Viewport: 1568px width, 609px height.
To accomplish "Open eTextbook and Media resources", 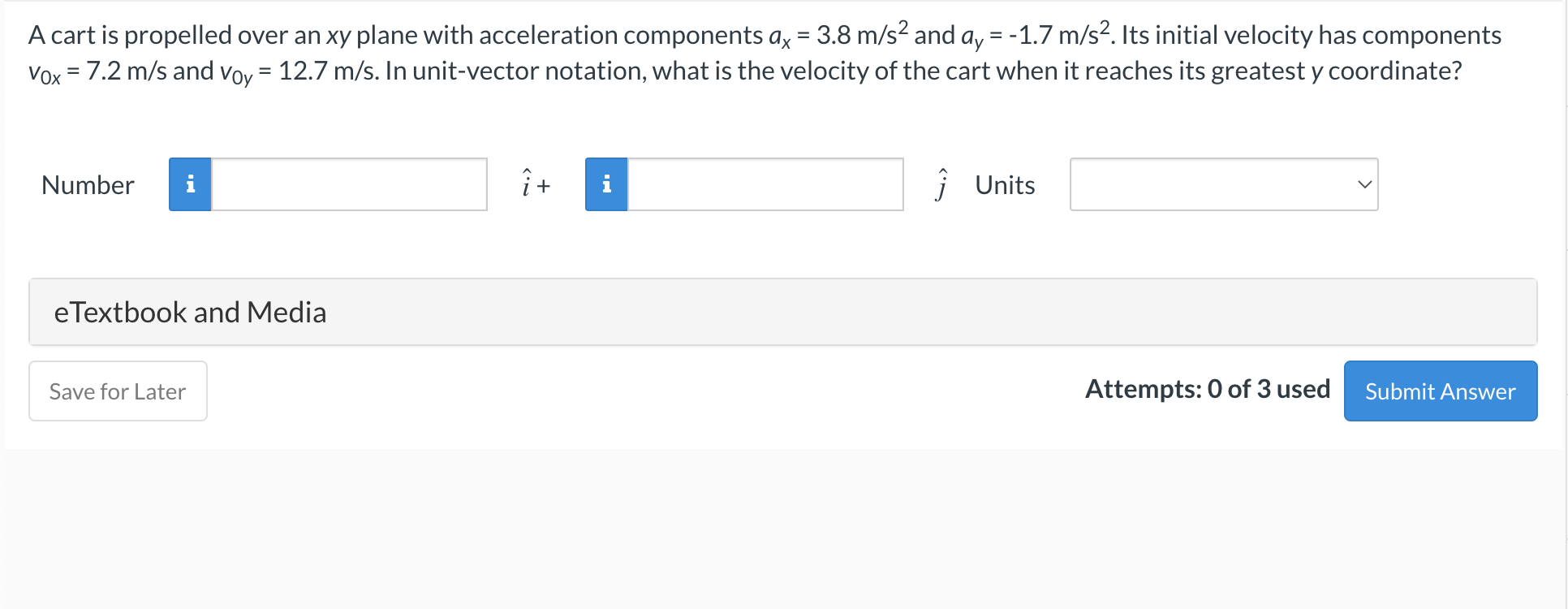I will [191, 312].
